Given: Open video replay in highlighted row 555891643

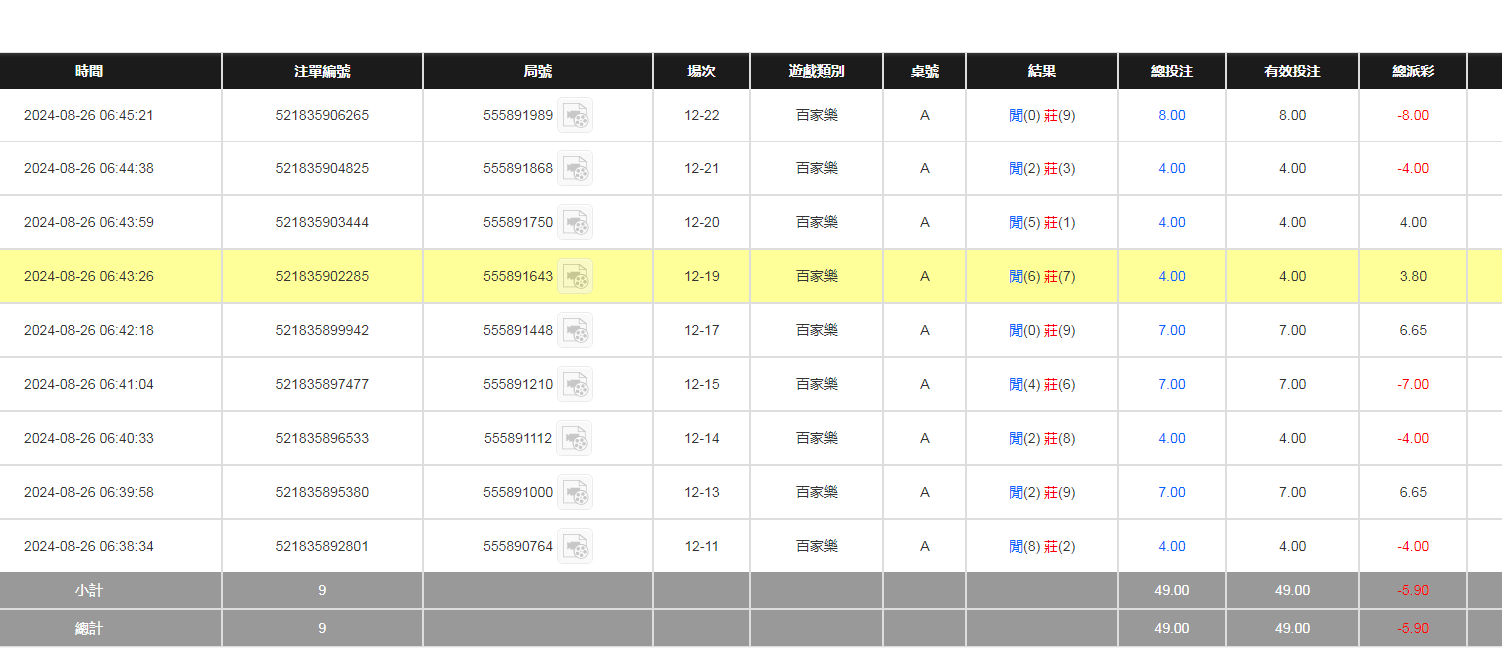Looking at the screenshot, I should [x=575, y=277].
